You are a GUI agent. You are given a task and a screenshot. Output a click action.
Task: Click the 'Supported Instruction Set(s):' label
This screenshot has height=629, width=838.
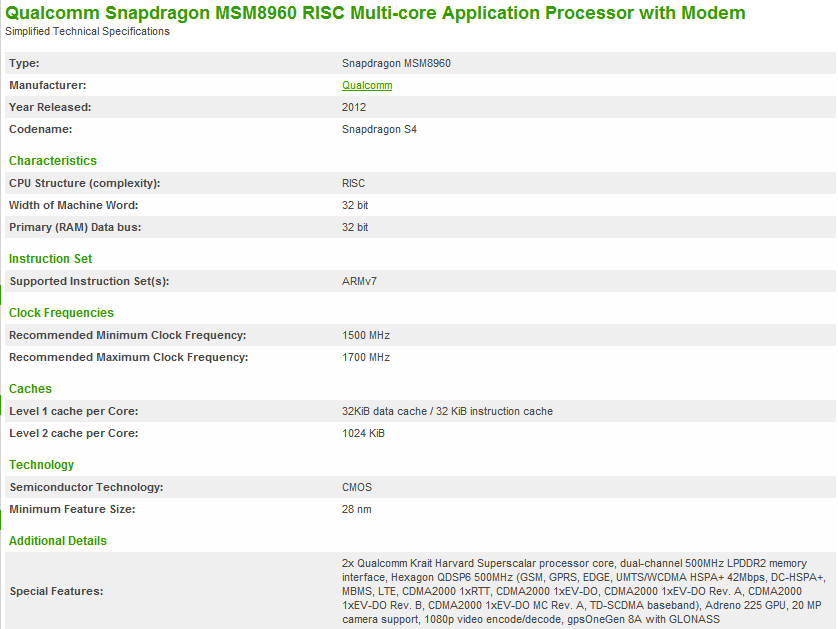[89, 281]
